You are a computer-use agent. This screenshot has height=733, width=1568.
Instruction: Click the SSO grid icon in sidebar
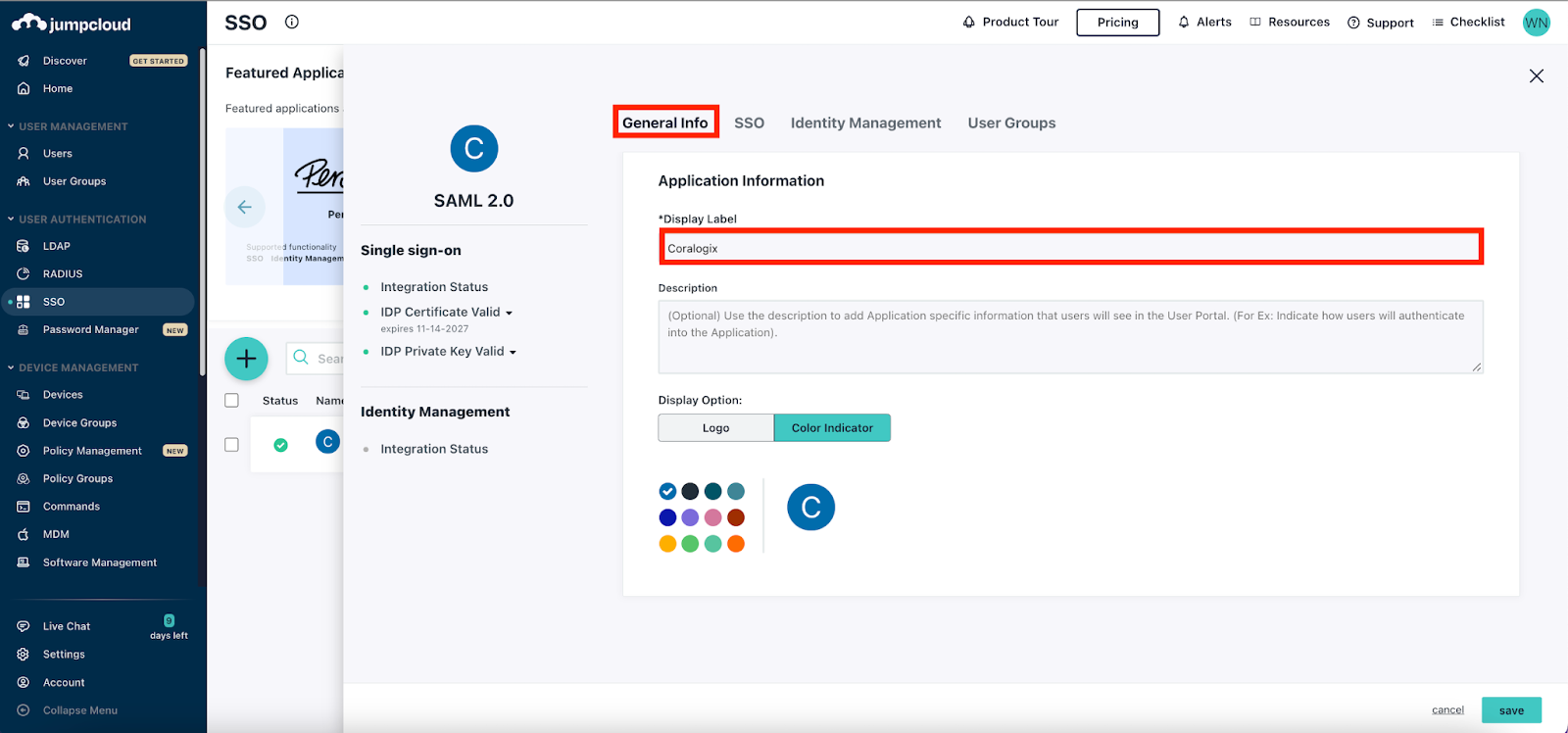24,302
